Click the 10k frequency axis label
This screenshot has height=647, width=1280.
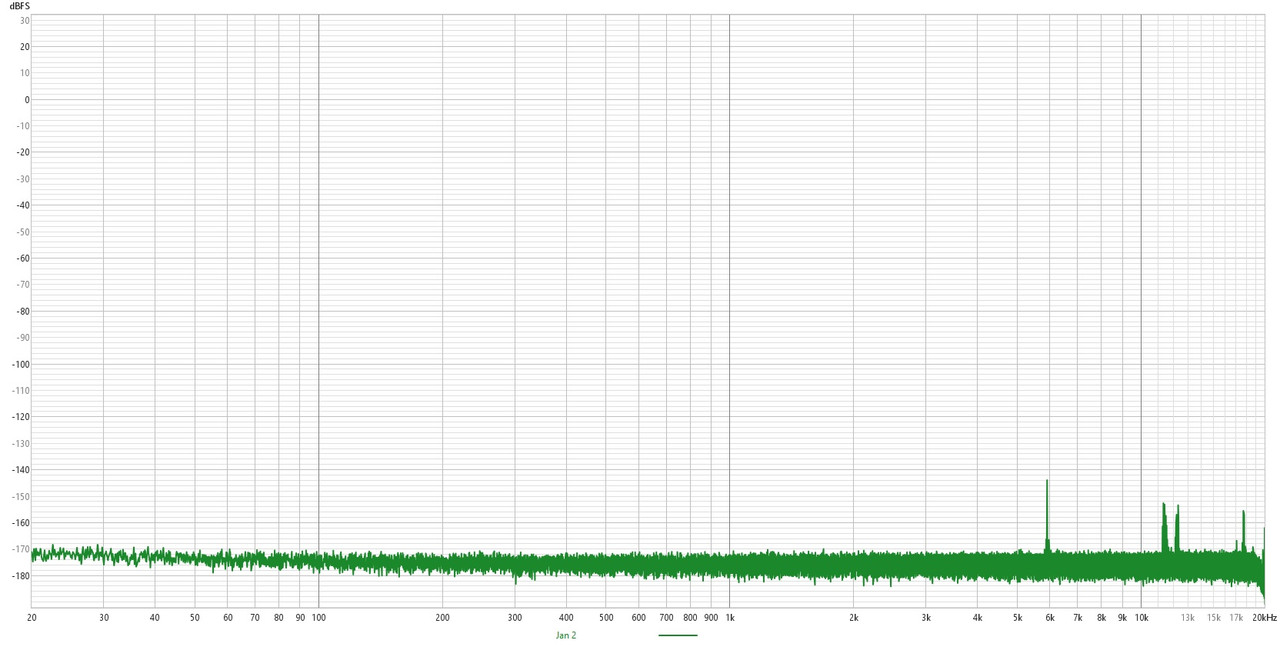coord(1141,618)
